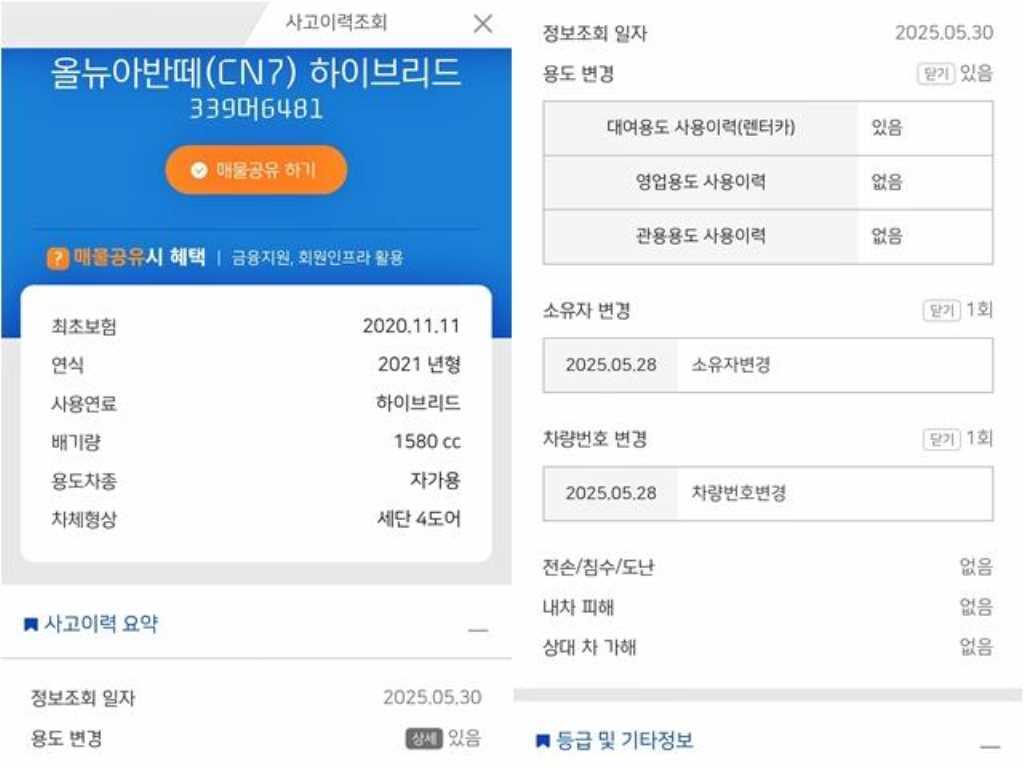Image resolution: width=1024 pixels, height=768 pixels.
Task: Click the bookmark icon beside 사고이력 요약
Action: pos(31,625)
